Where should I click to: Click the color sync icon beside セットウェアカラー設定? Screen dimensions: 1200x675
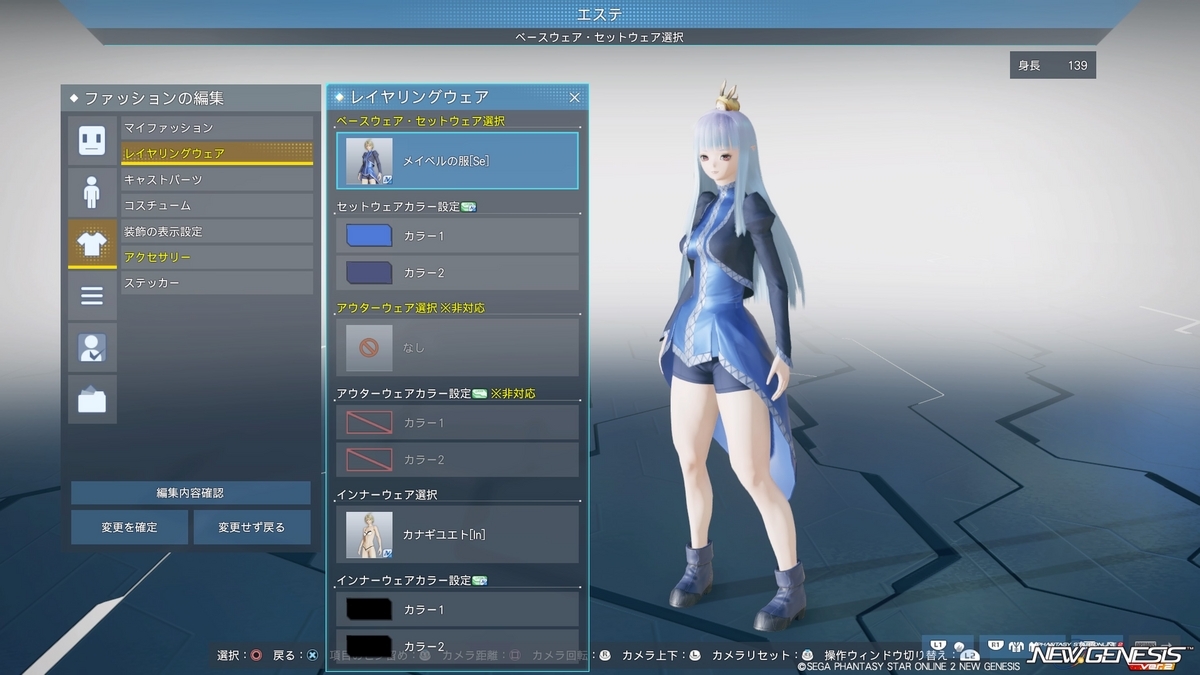(x=468, y=207)
